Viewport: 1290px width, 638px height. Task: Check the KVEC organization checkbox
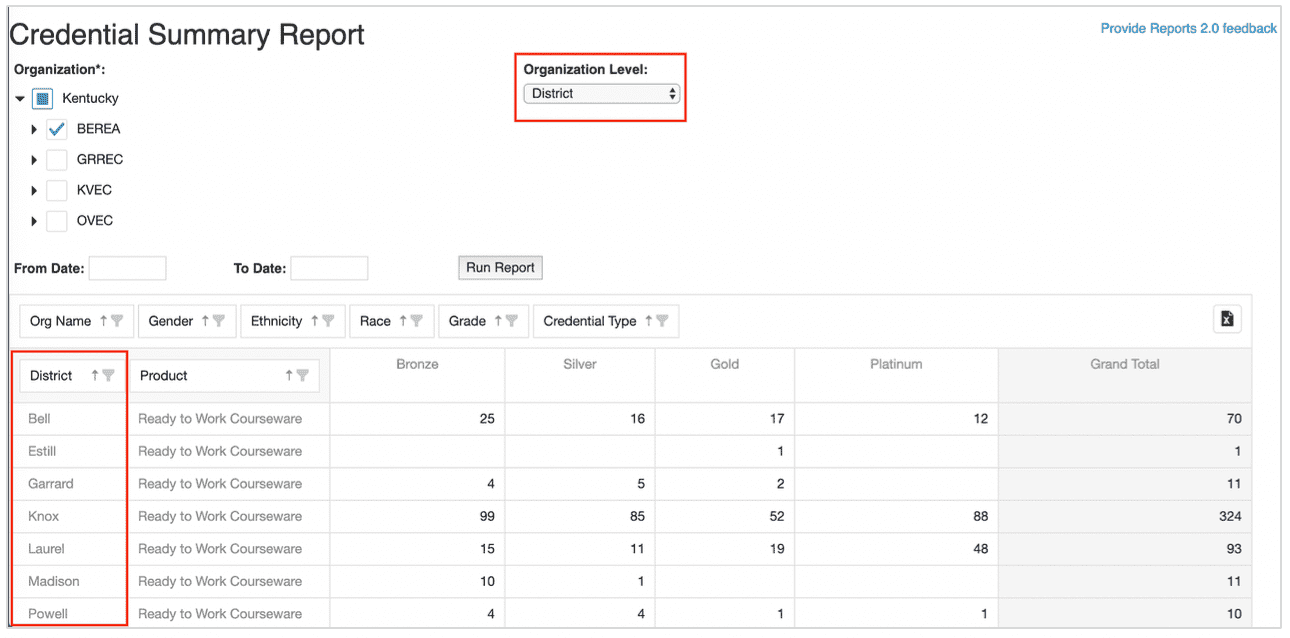coord(57,190)
